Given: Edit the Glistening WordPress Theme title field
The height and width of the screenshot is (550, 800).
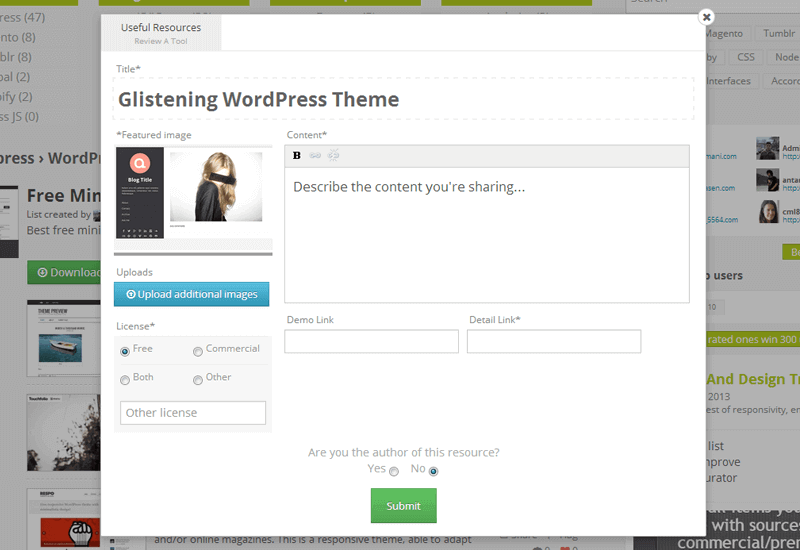Looking at the screenshot, I should 403,99.
